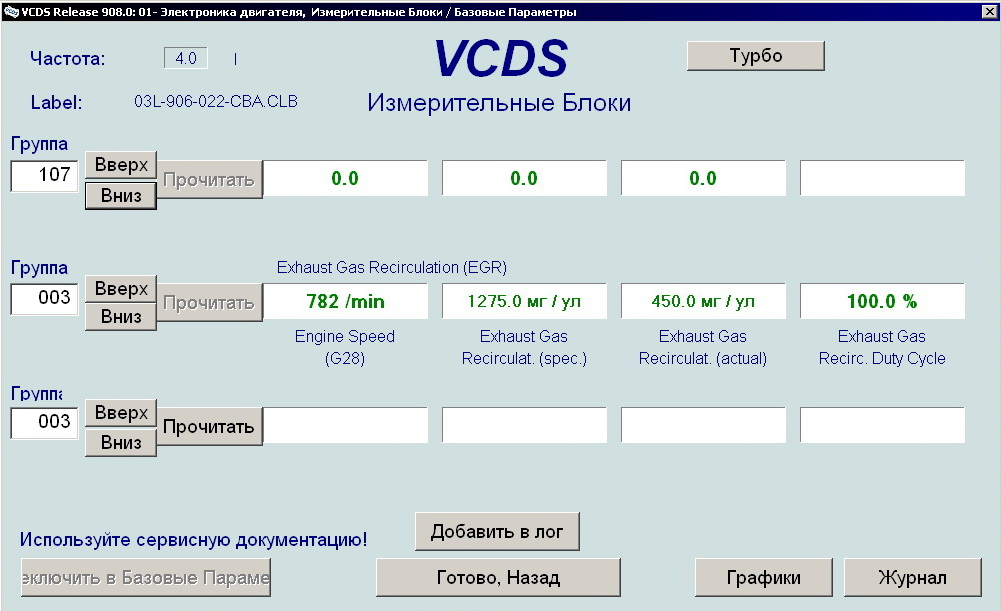Click the third row group 003 field
1001x611 pixels.
click(x=44, y=423)
